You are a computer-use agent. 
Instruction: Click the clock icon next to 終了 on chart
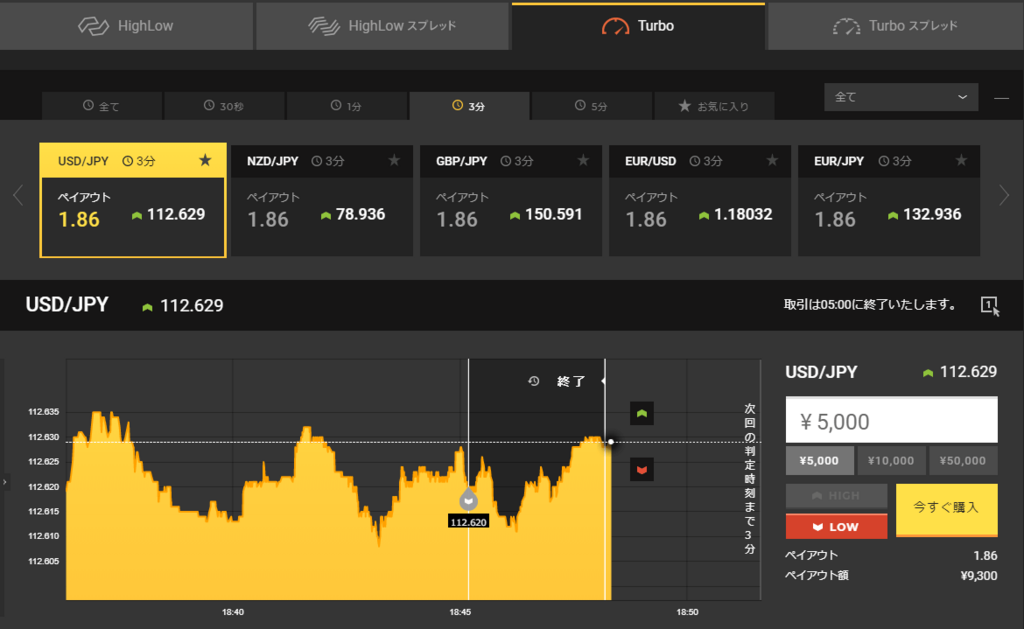[x=532, y=381]
